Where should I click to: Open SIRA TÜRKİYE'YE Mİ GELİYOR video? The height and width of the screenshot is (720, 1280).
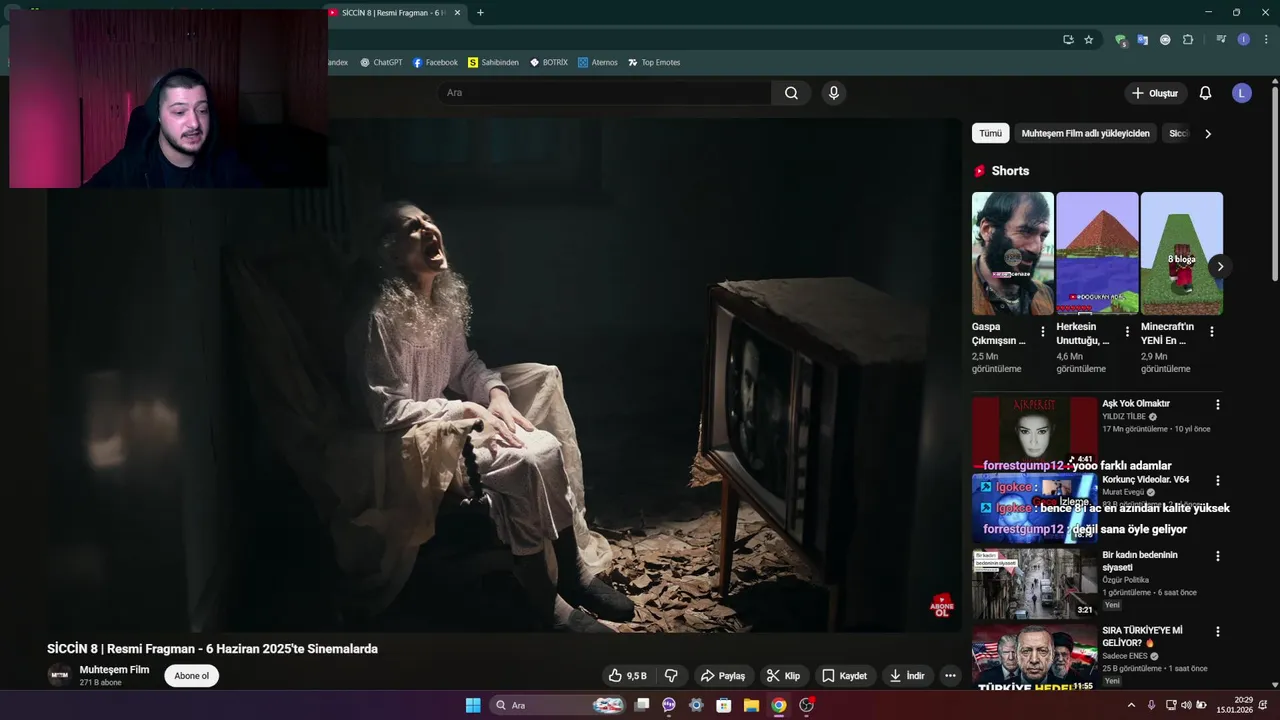tap(1142, 637)
